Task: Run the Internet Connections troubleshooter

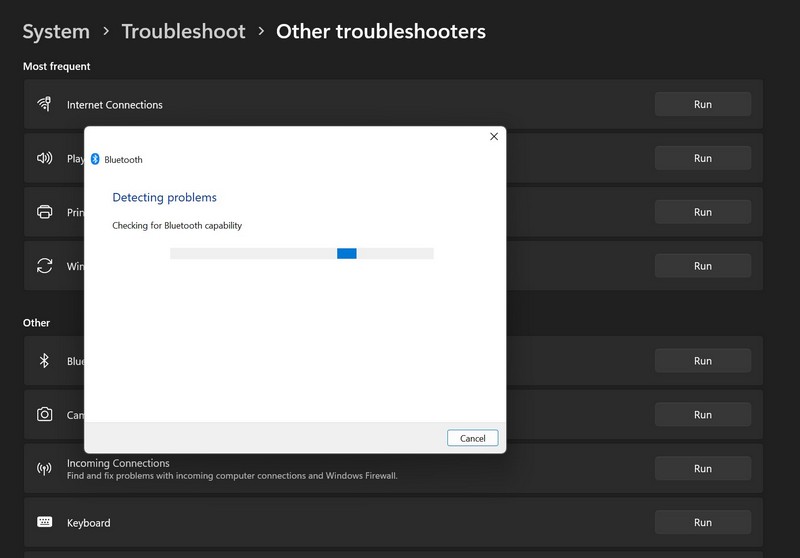Action: (702, 104)
